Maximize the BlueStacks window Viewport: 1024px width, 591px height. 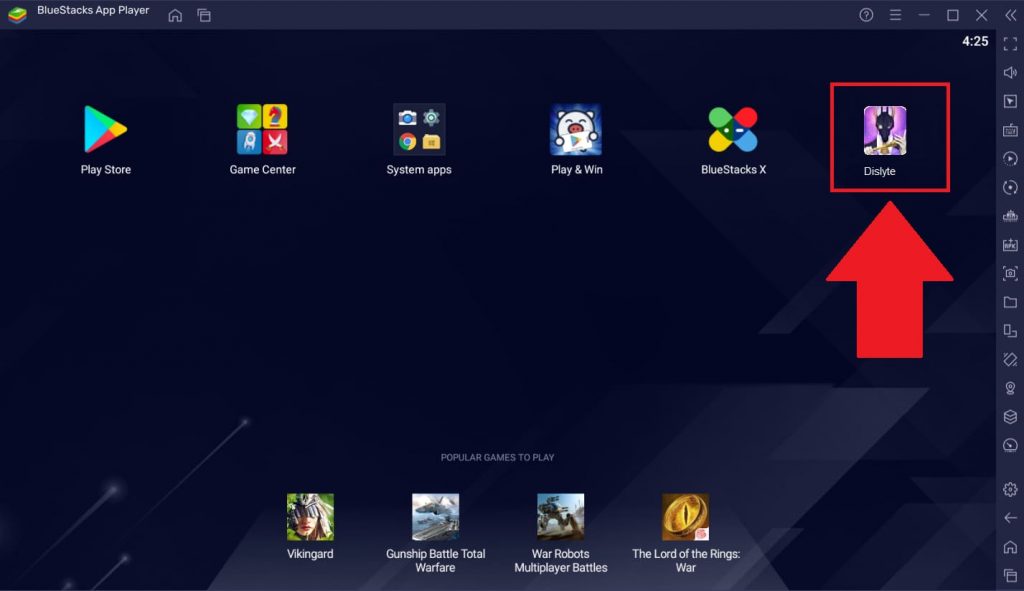tap(953, 14)
